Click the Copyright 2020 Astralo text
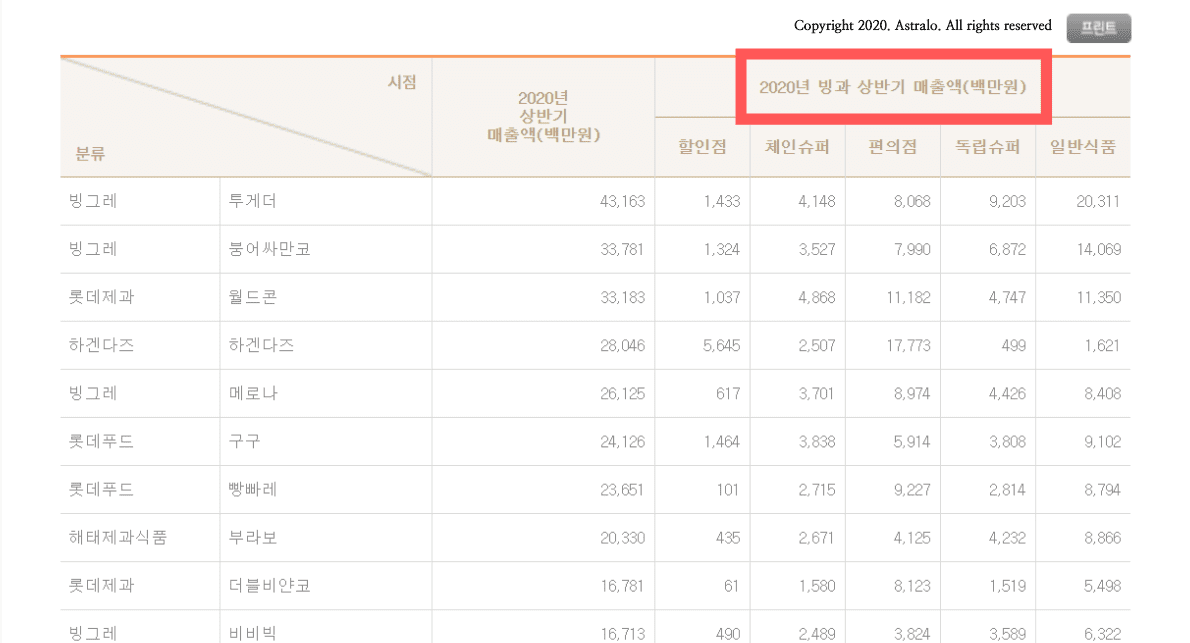 [x=923, y=26]
